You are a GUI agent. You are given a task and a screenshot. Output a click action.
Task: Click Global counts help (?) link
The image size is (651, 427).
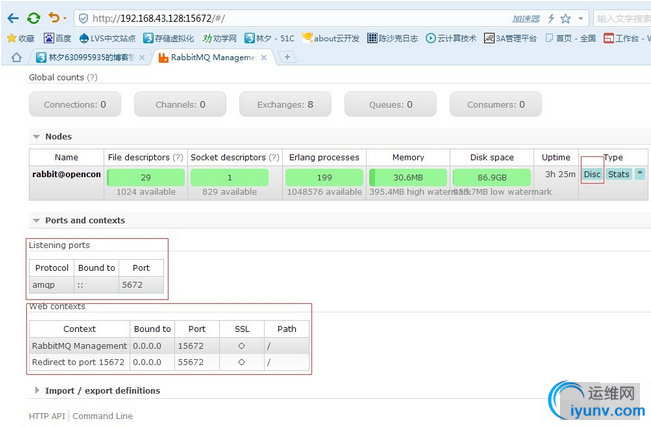click(92, 77)
